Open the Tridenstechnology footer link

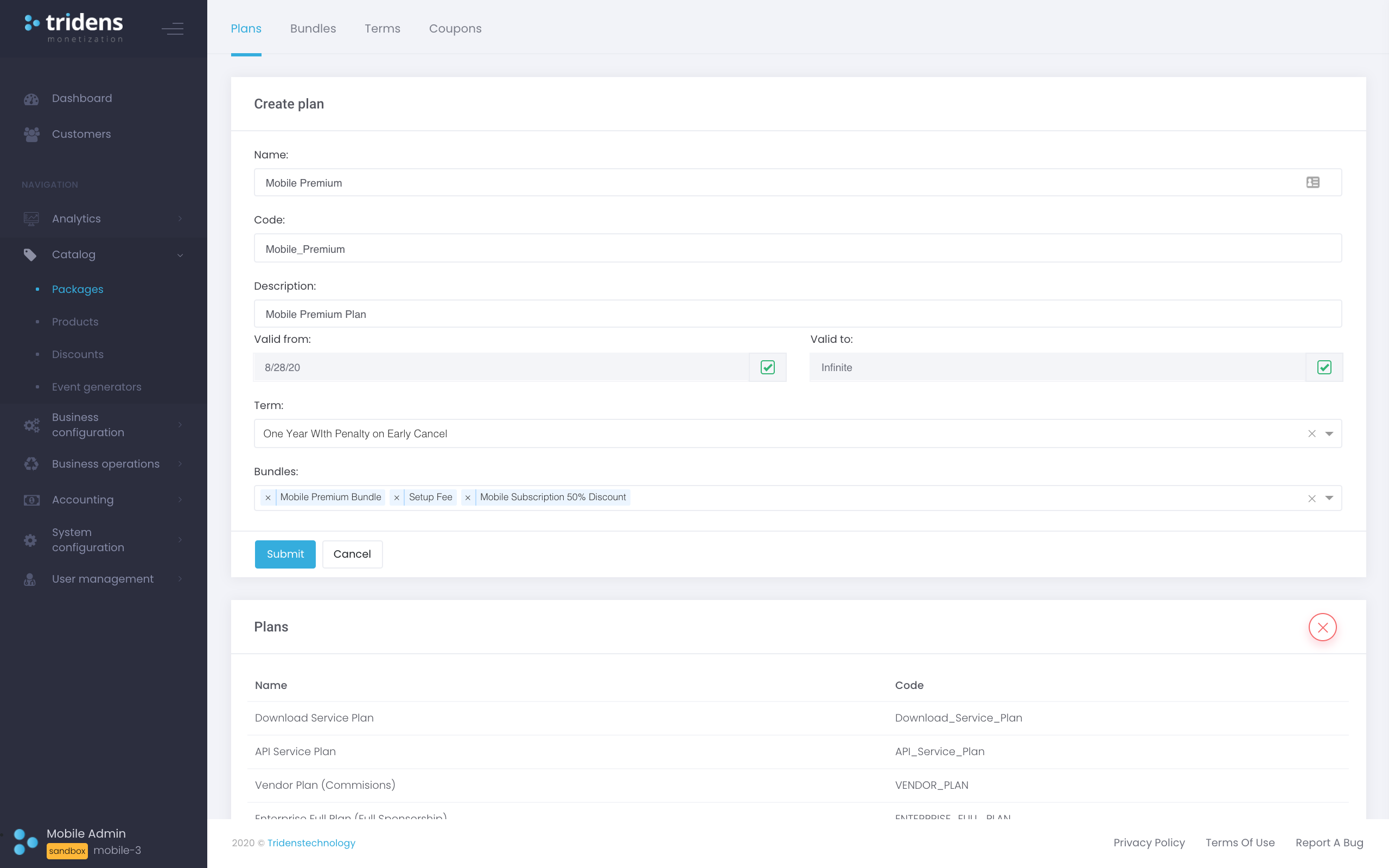[311, 843]
